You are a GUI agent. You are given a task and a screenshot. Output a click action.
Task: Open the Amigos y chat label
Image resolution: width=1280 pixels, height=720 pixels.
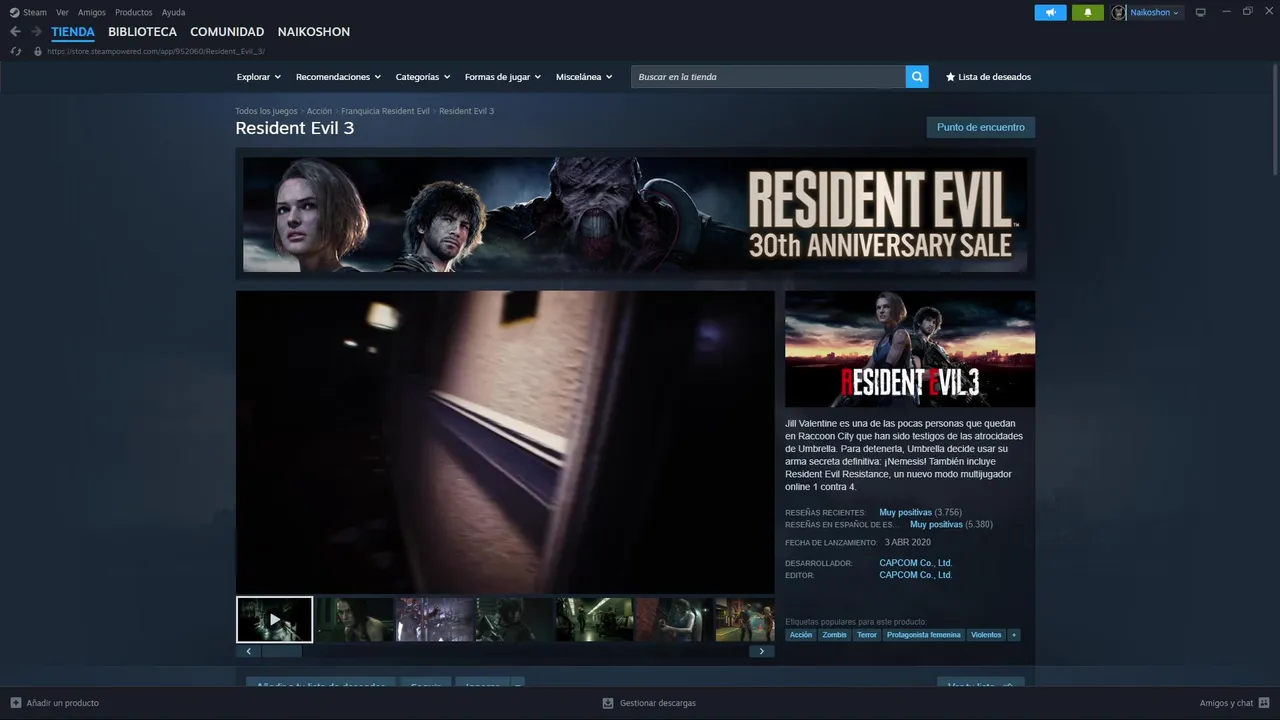point(1226,703)
